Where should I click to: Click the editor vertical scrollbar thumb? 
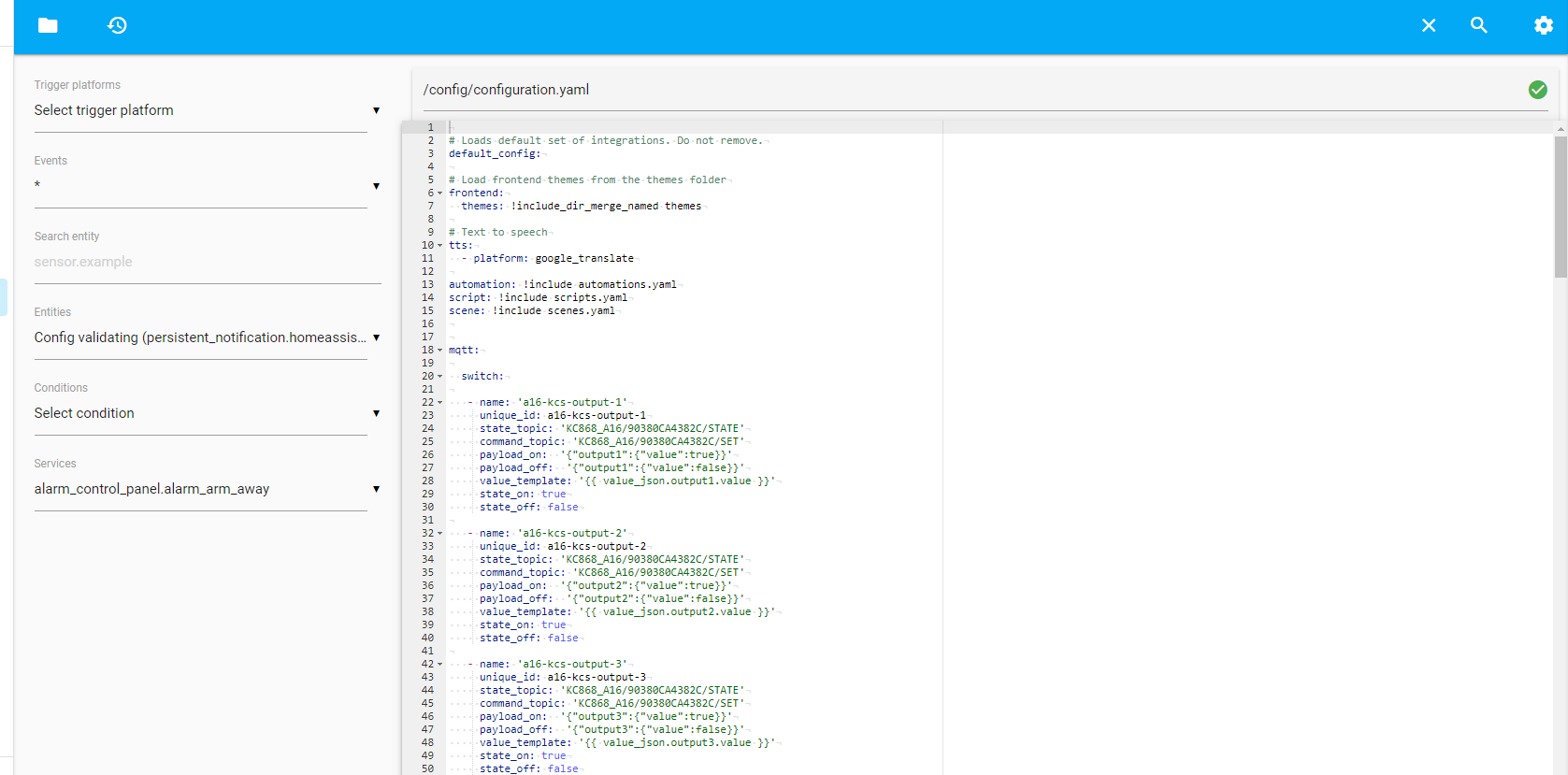[1560, 206]
